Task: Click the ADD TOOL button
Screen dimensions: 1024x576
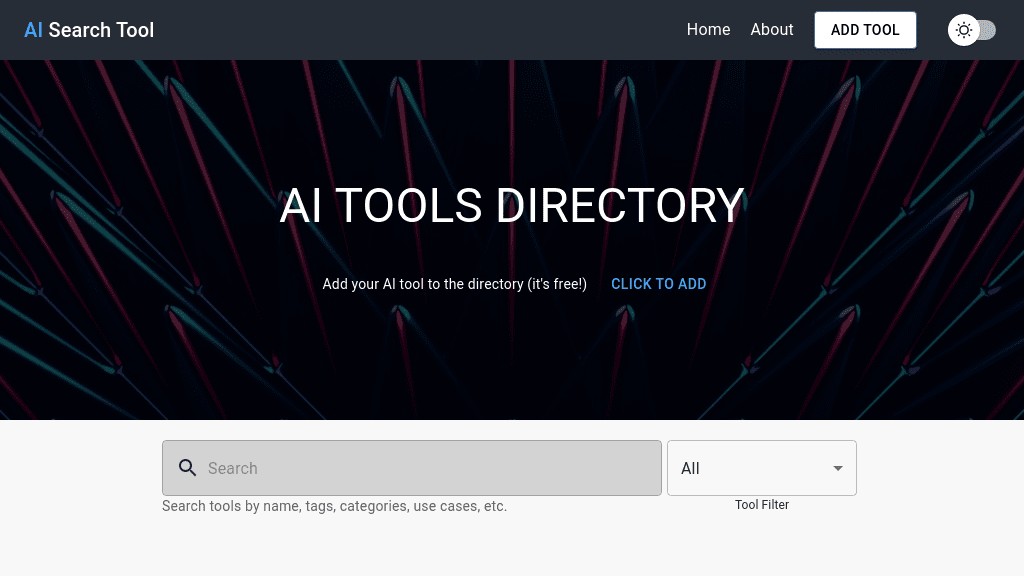Action: 865,30
